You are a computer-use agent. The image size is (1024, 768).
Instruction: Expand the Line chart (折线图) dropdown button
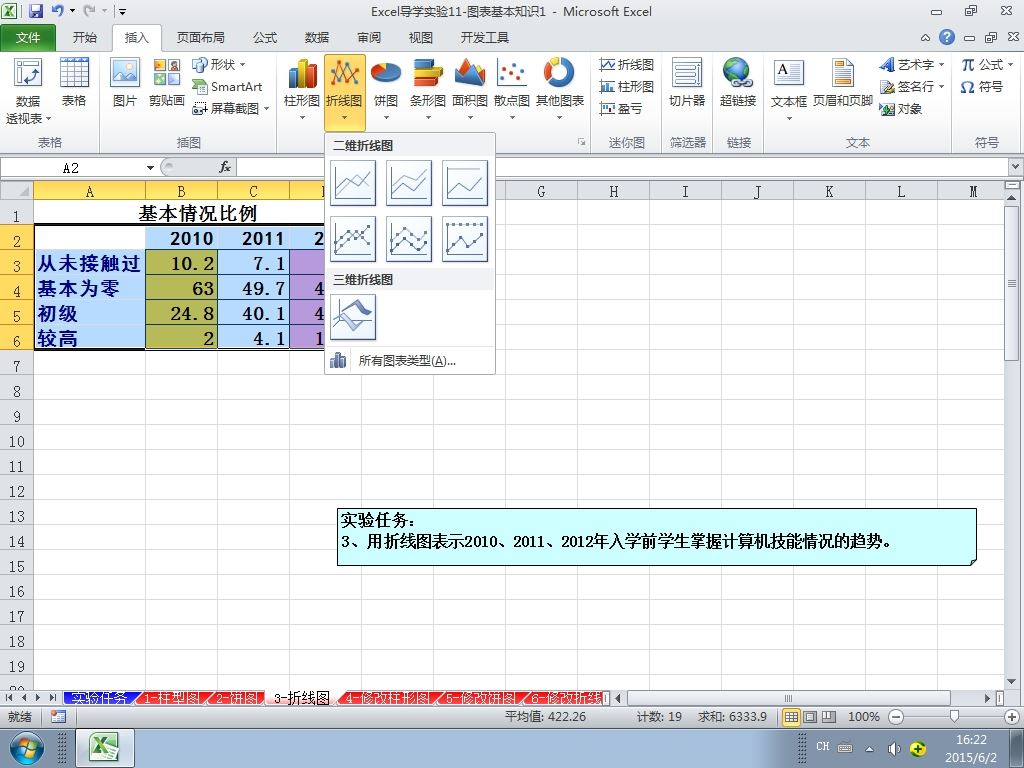click(344, 118)
